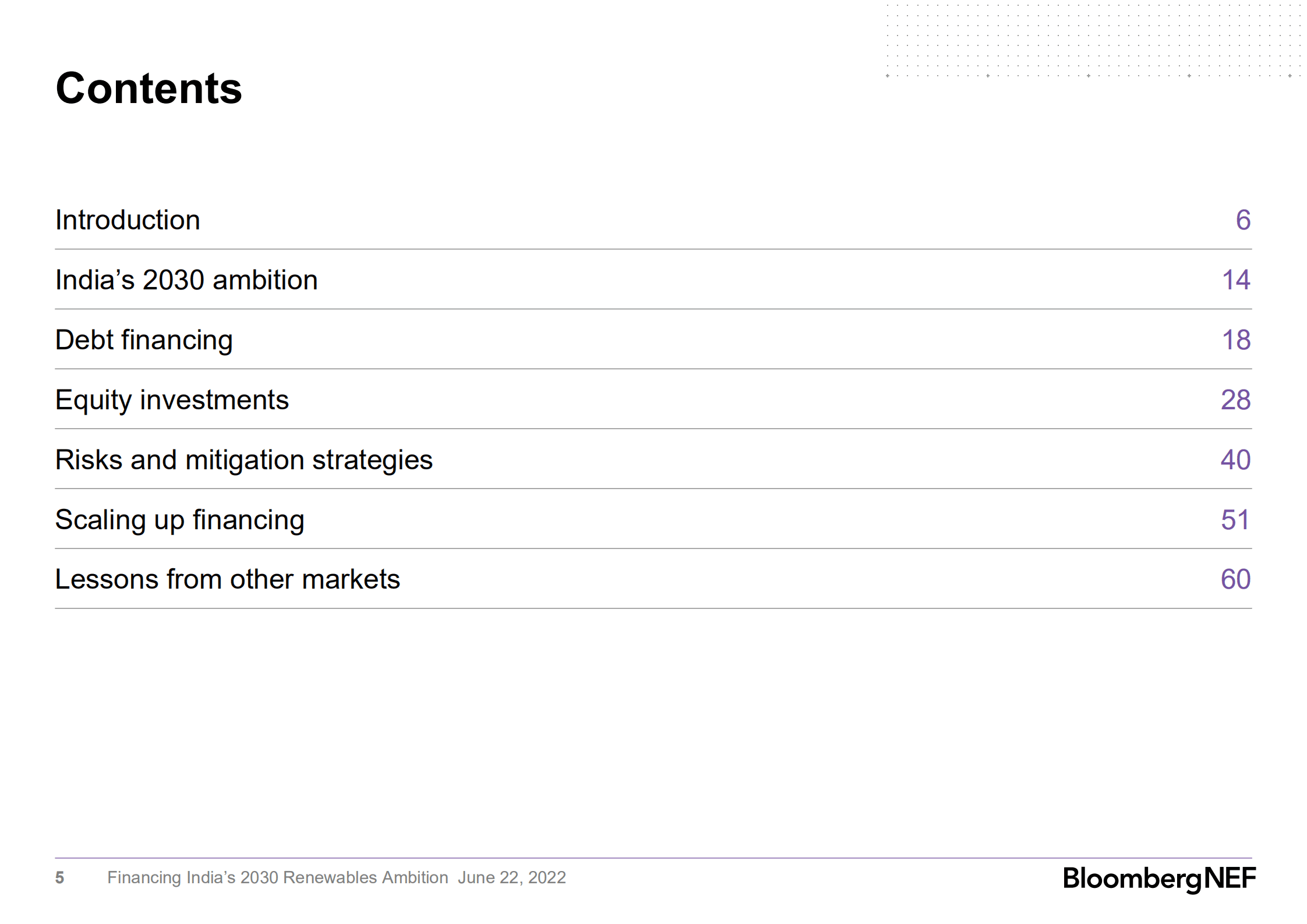Click page number 6 beside Introduction

coord(1243,220)
